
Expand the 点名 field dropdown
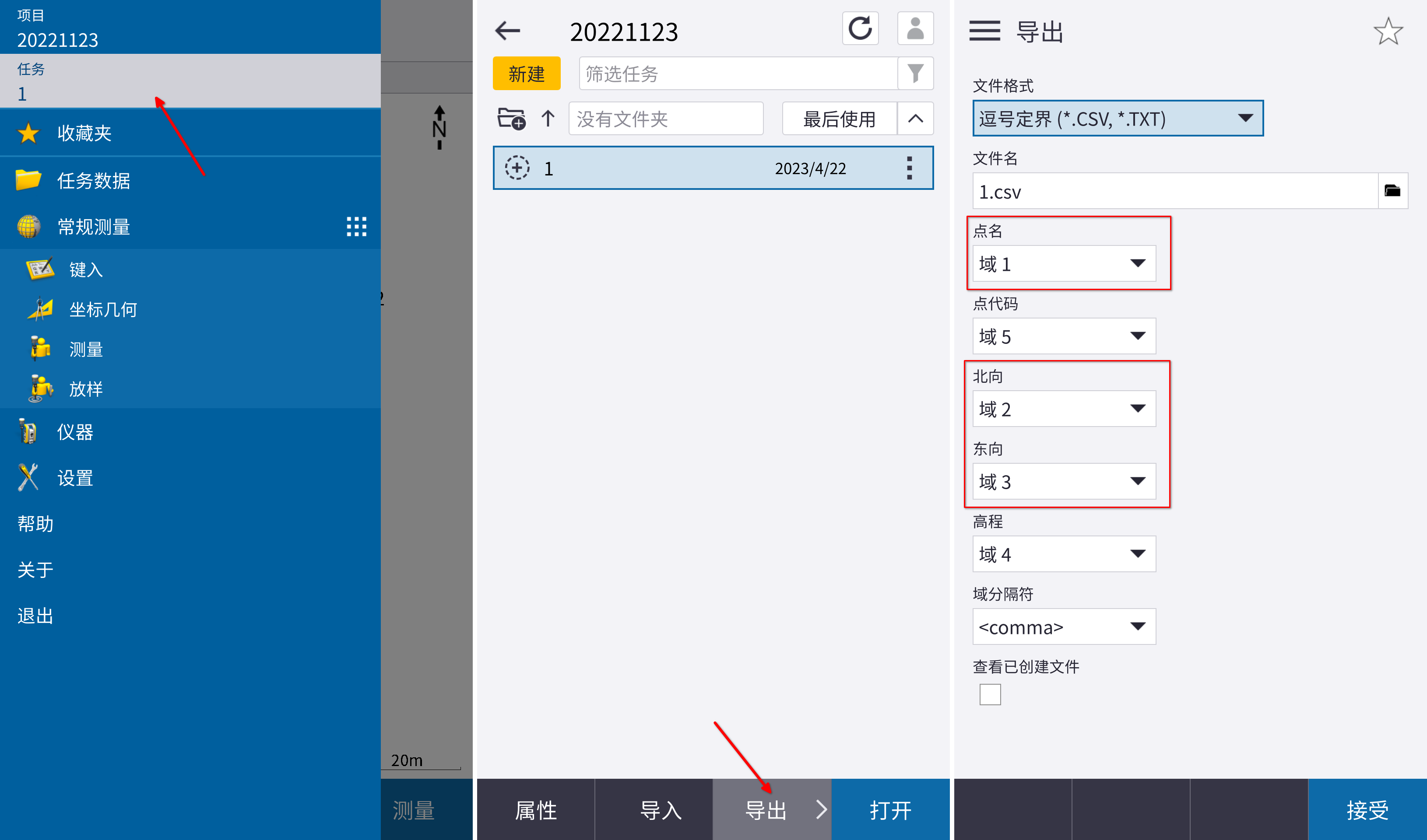1063,264
